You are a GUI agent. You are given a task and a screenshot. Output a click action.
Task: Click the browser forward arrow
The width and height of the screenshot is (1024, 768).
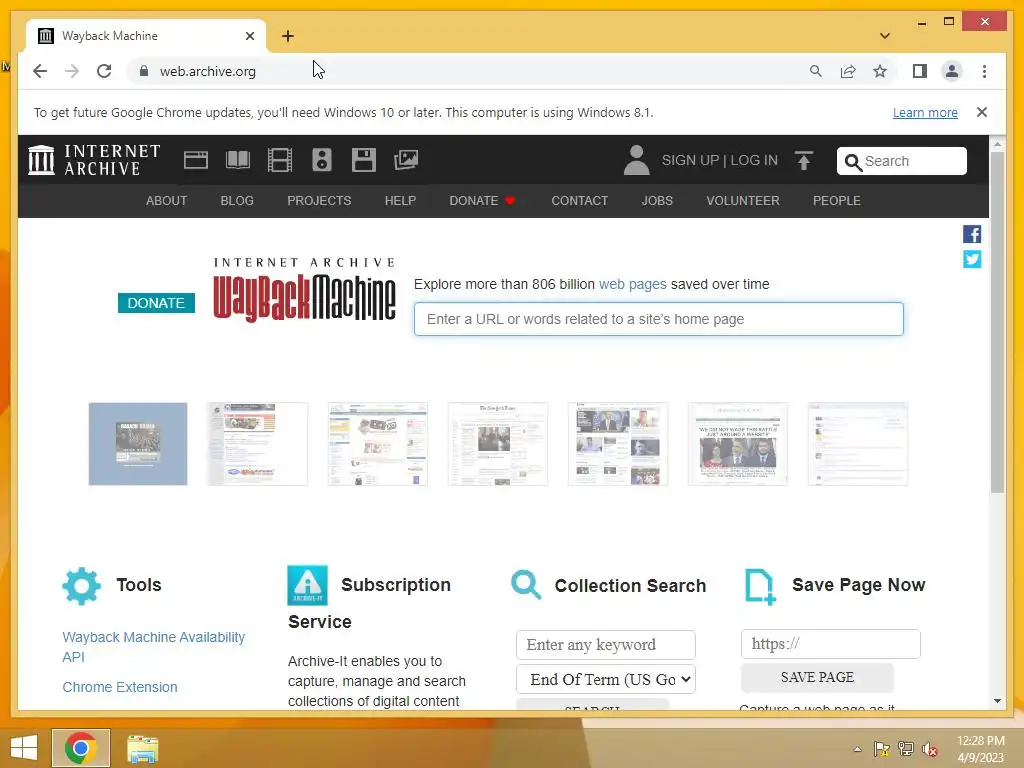tap(72, 71)
